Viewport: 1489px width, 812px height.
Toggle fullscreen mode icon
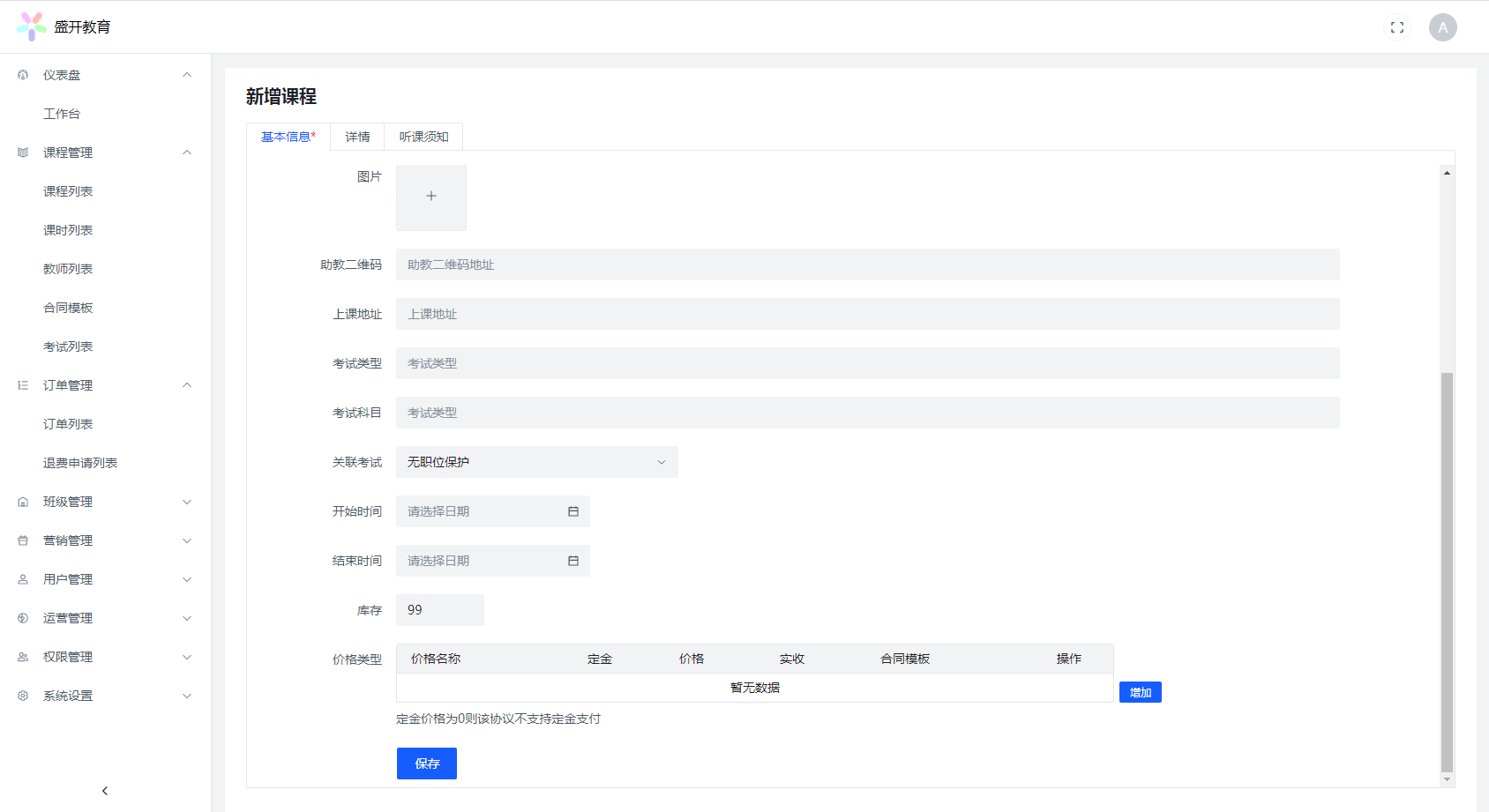point(1397,27)
